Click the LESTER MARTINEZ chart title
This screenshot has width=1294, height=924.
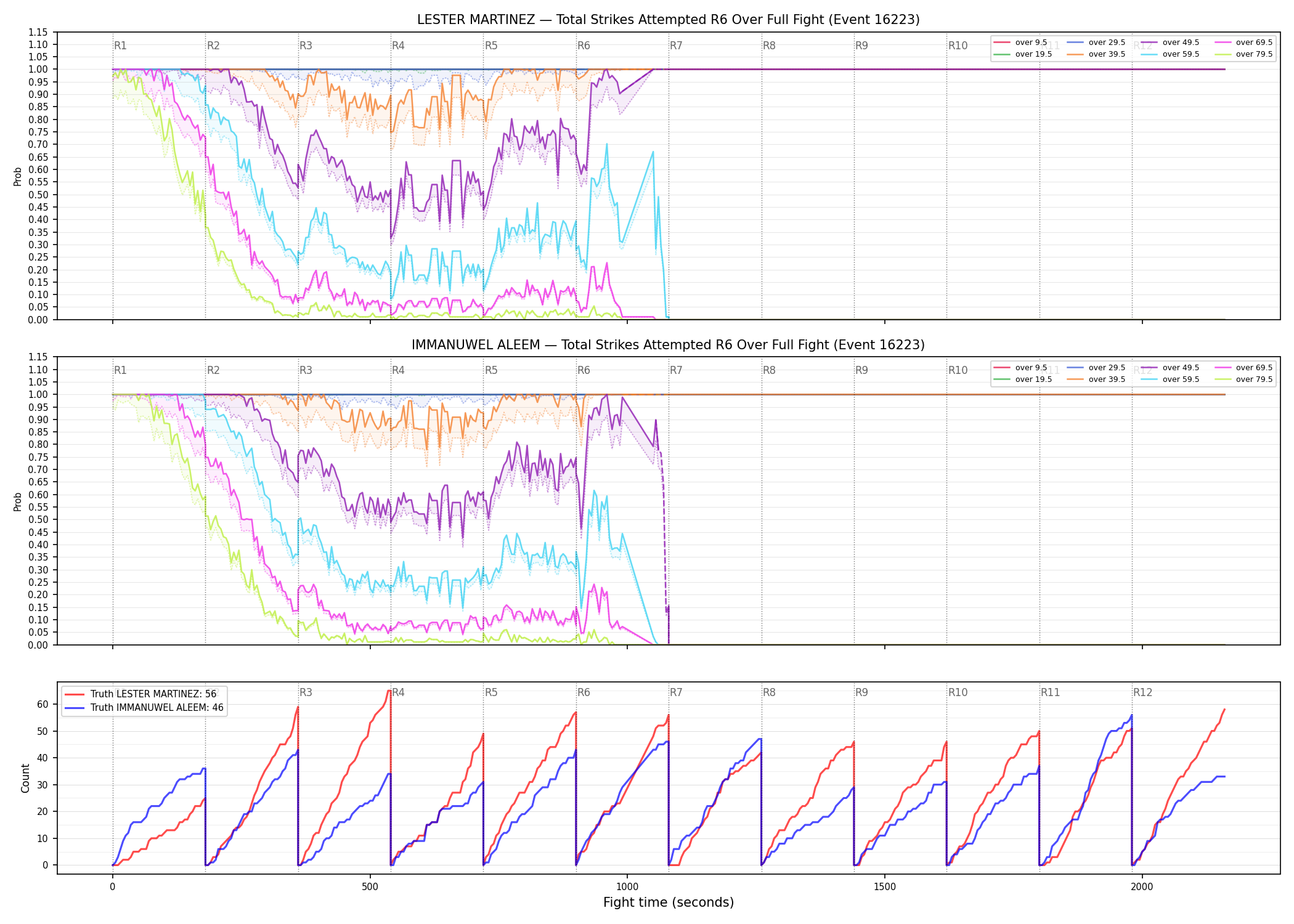(668, 20)
